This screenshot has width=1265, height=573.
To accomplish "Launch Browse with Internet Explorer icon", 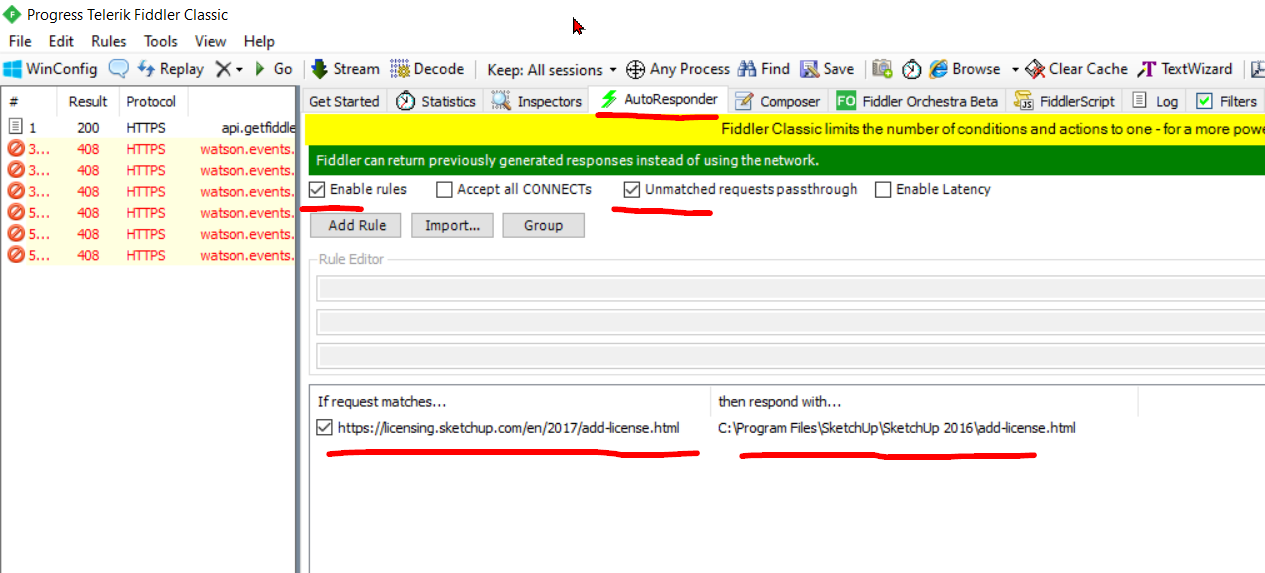I will (965, 69).
